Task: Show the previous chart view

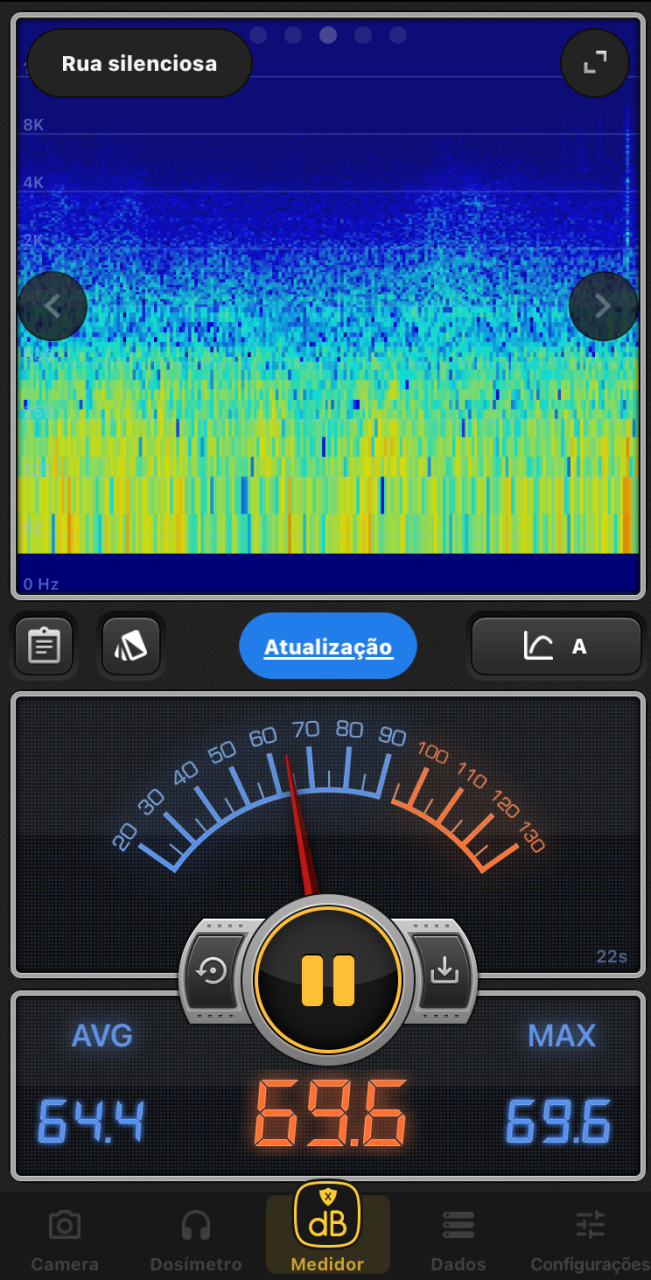Action: (x=53, y=306)
